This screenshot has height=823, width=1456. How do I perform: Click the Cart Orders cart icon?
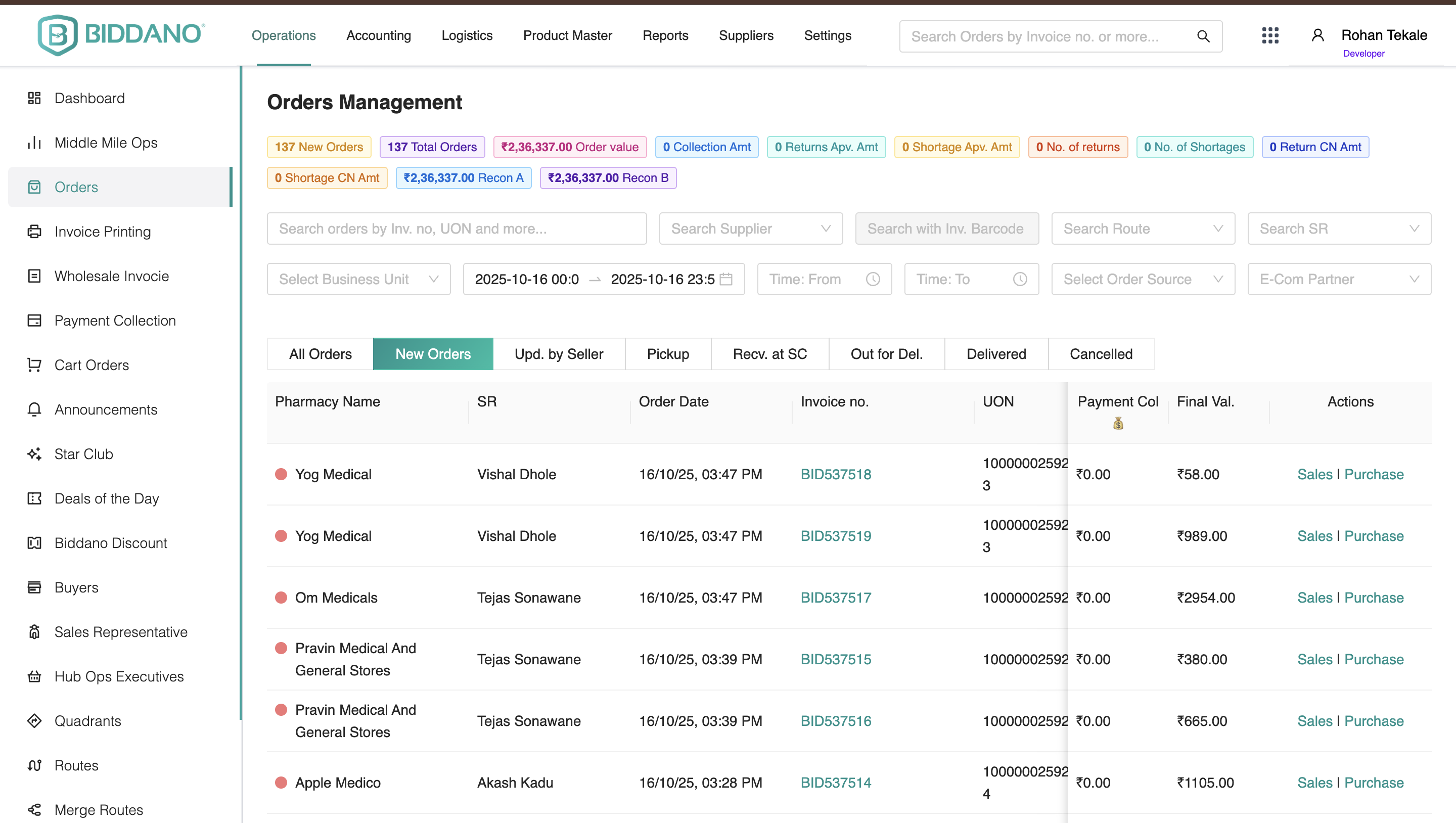pyautogui.click(x=34, y=365)
